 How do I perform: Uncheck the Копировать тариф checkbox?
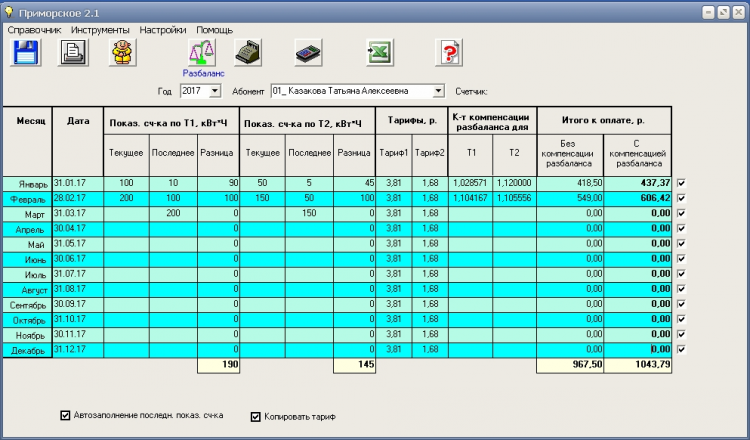(256, 417)
